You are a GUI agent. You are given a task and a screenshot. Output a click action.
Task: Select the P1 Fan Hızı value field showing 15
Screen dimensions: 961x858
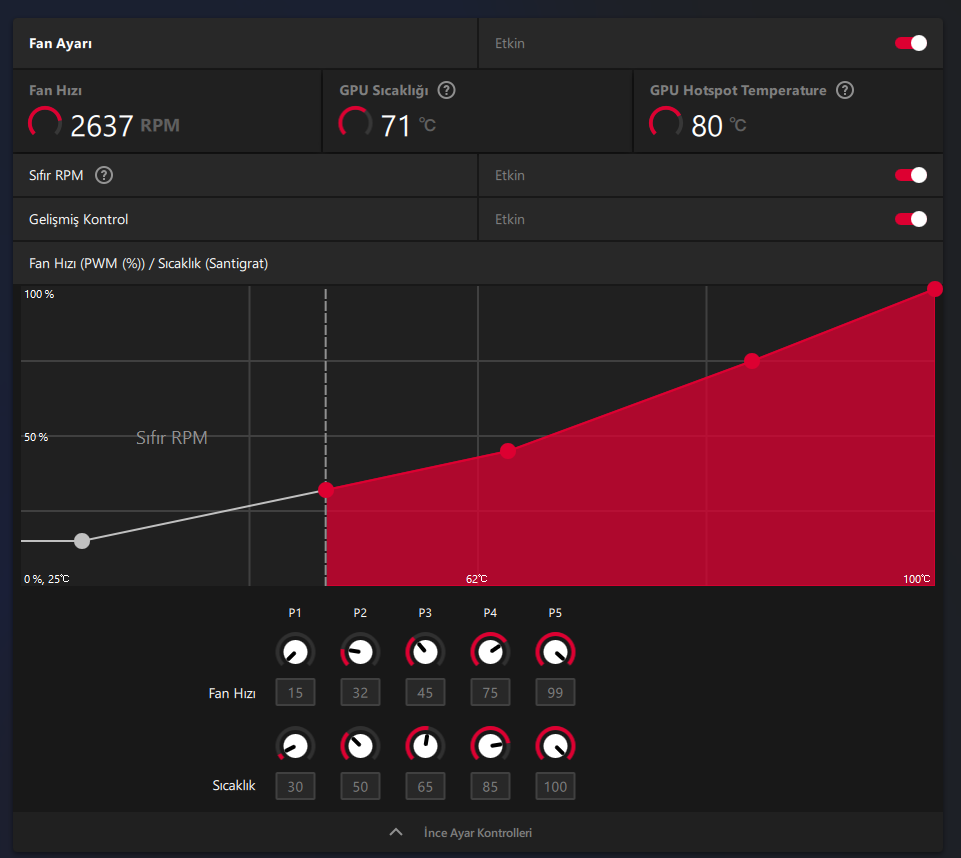click(295, 693)
